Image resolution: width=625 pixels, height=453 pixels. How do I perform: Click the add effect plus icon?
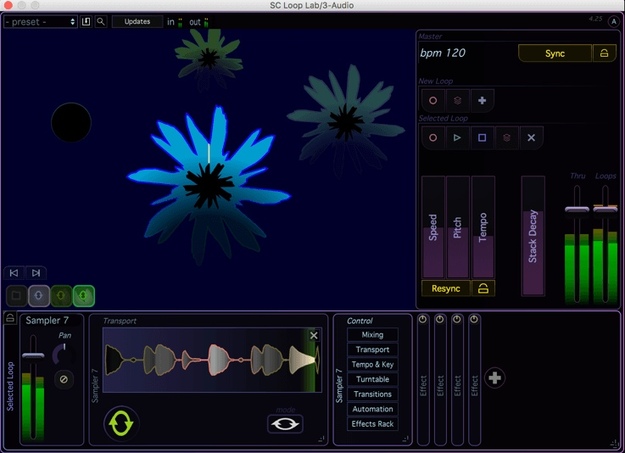pos(494,378)
